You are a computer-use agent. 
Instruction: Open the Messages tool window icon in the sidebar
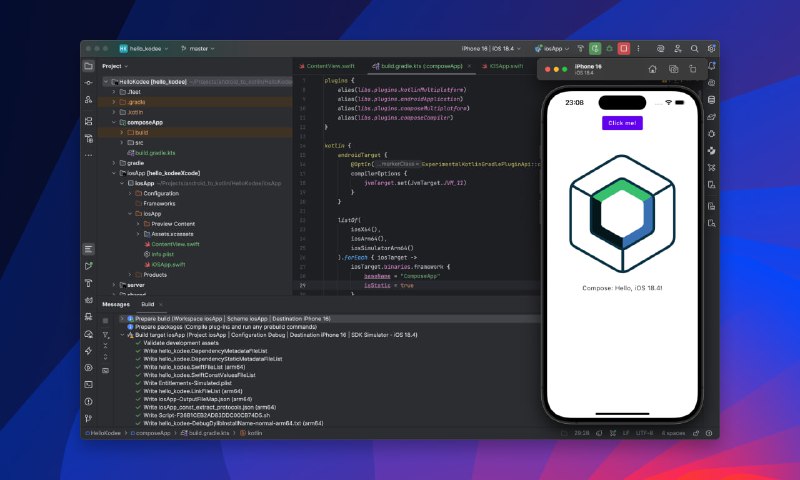(x=88, y=249)
